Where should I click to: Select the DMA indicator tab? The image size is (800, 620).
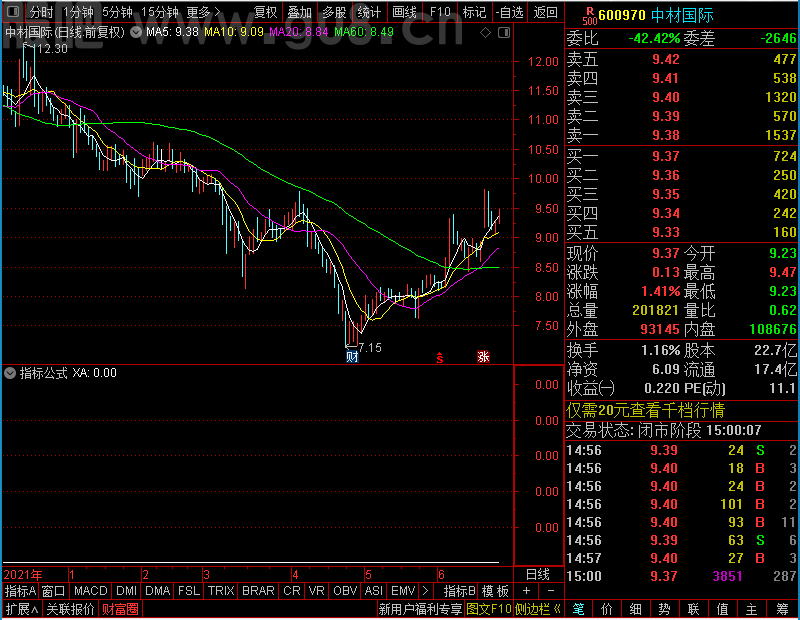157,591
